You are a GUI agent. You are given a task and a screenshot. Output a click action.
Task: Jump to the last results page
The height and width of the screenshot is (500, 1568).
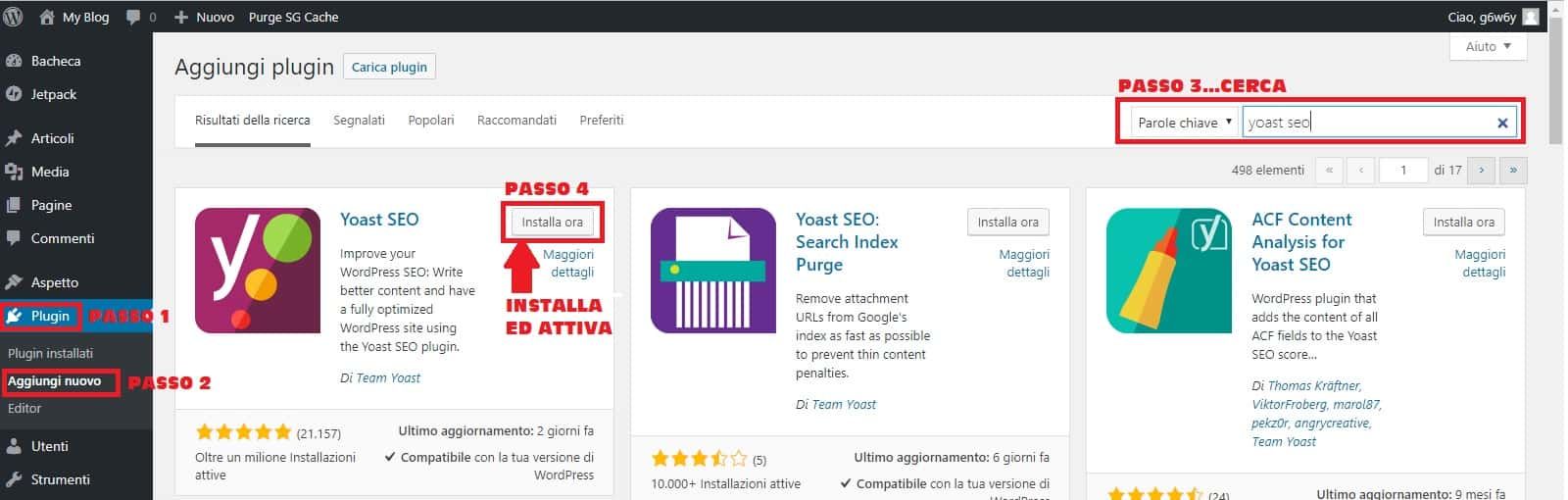pyautogui.click(x=1513, y=170)
